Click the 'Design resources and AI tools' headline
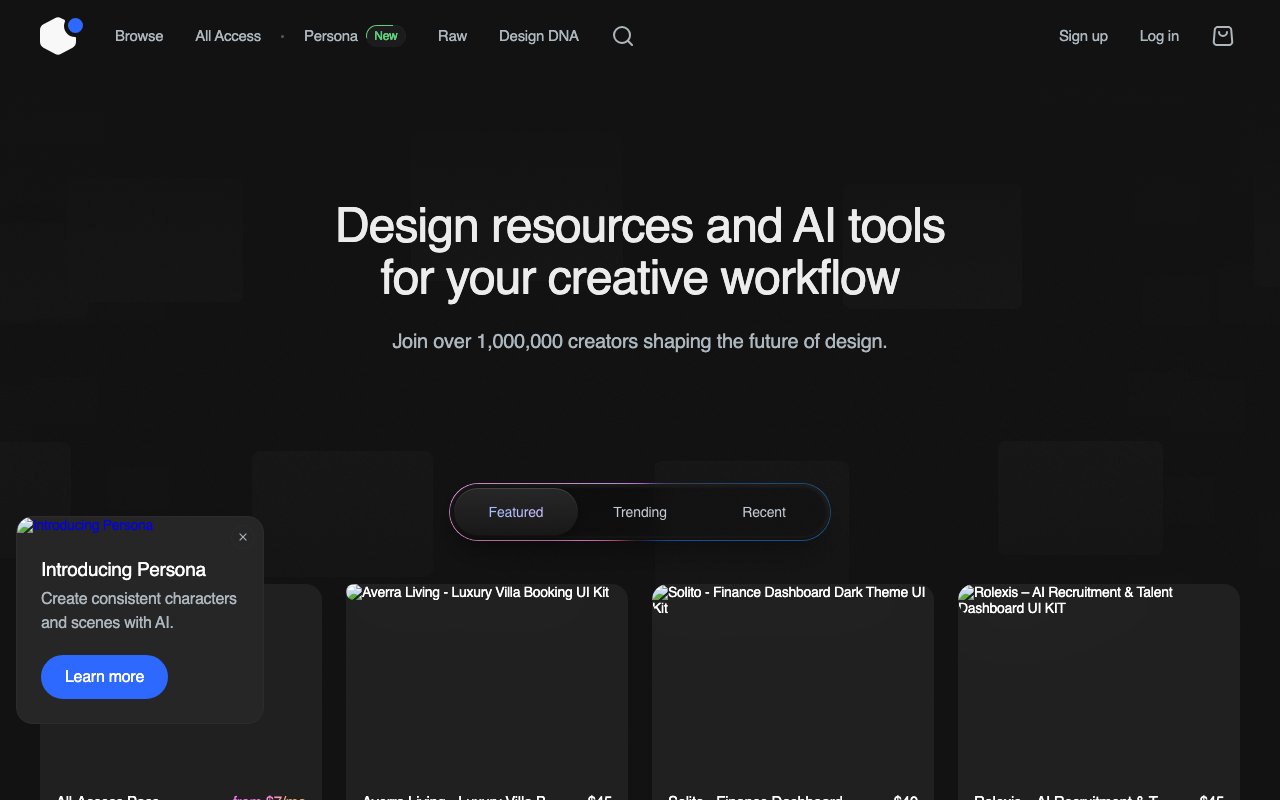The image size is (1280, 800). pyautogui.click(x=640, y=252)
